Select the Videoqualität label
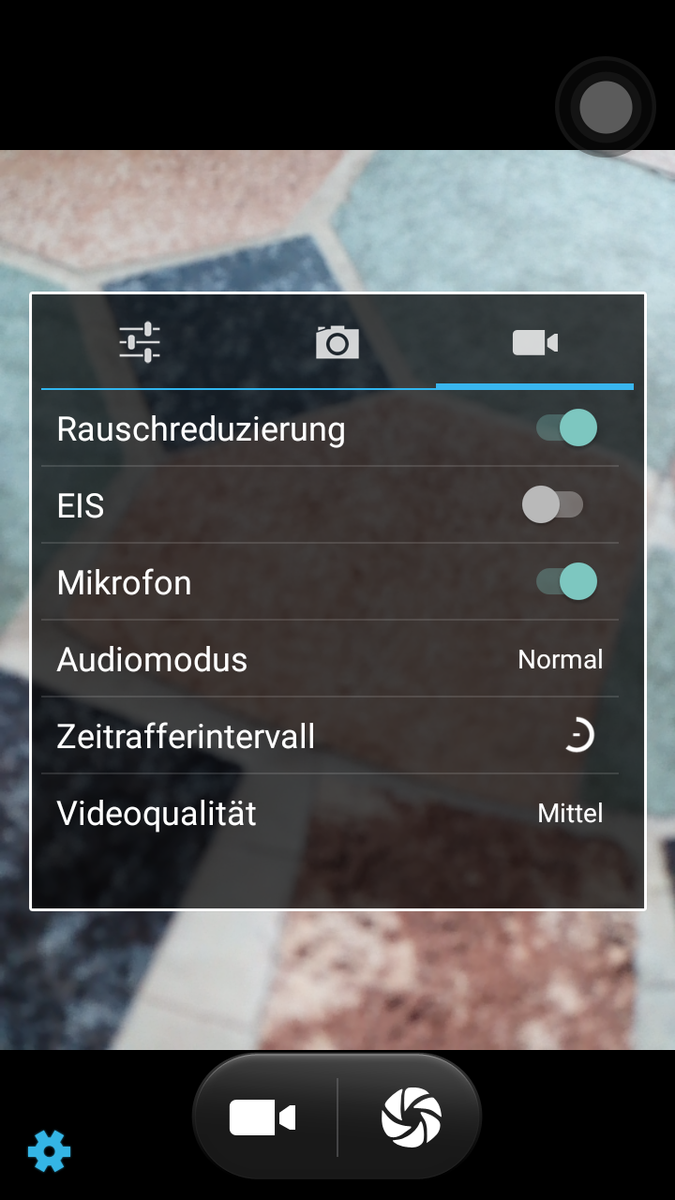This screenshot has height=1200, width=675. click(x=157, y=814)
